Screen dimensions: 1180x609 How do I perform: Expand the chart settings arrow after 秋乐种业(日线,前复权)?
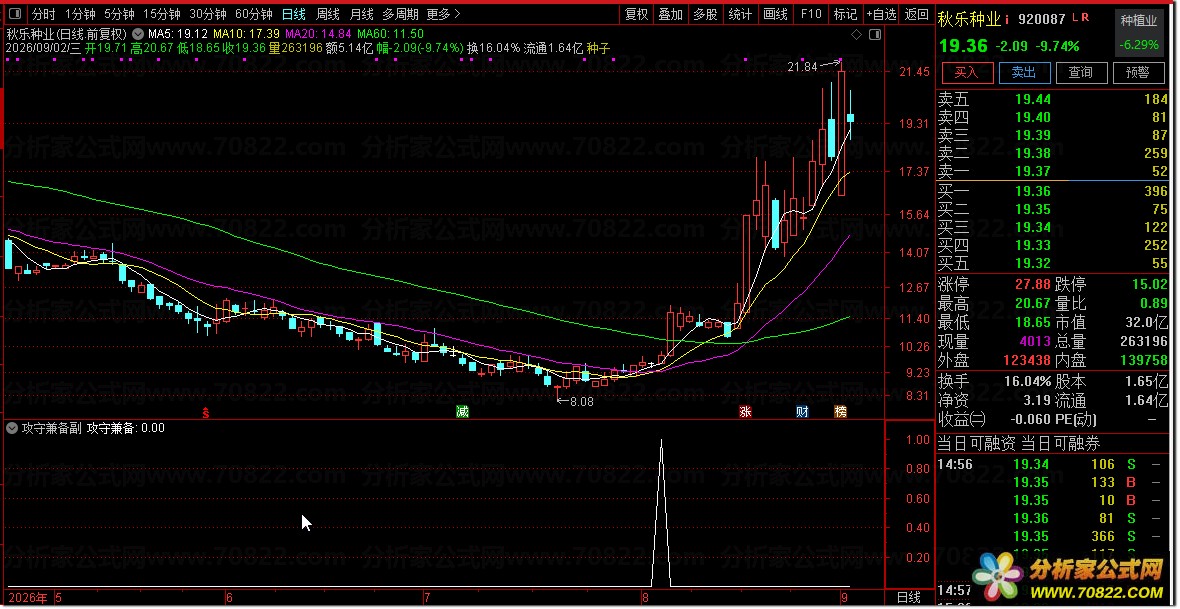pyautogui.click(x=136, y=34)
